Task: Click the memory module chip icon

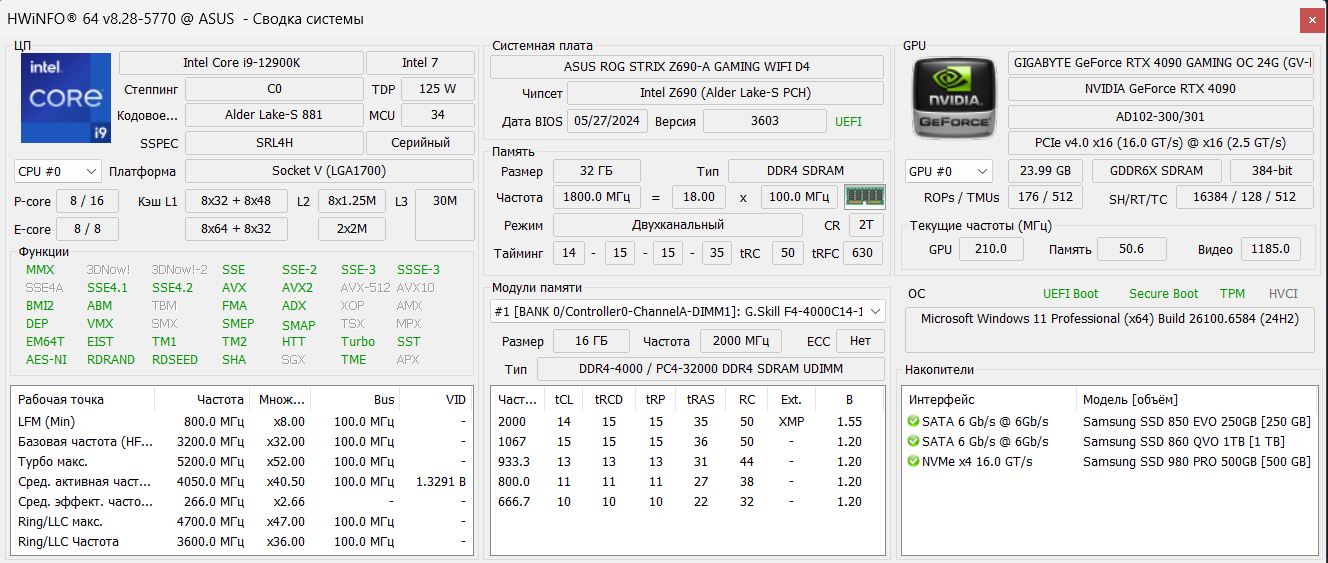Action: (865, 196)
